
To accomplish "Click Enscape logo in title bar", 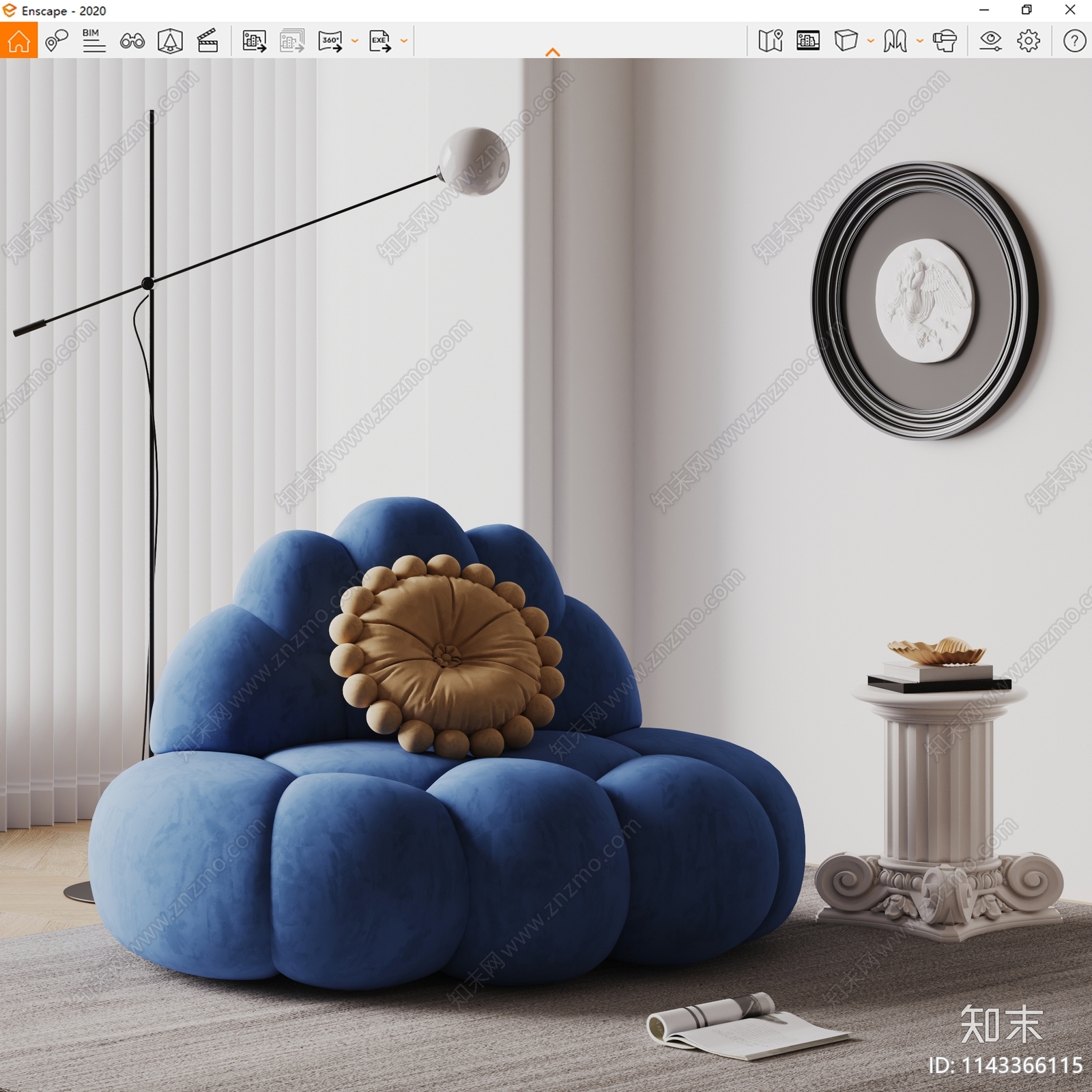I will (10, 10).
